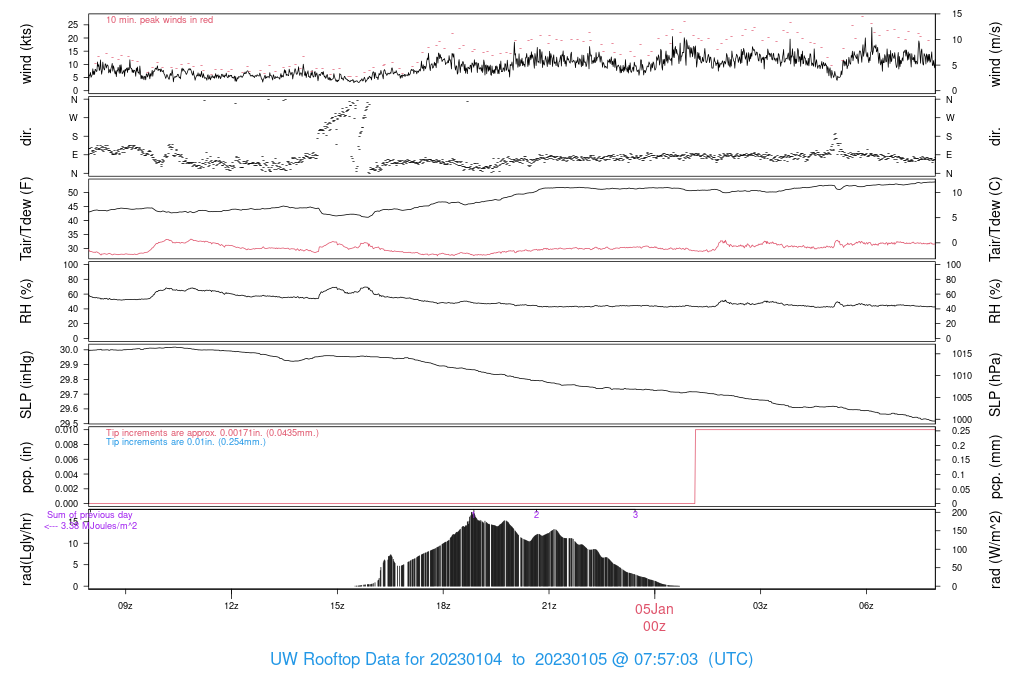Select the 'rad (W/m^2)' axis label

click(x=995, y=550)
